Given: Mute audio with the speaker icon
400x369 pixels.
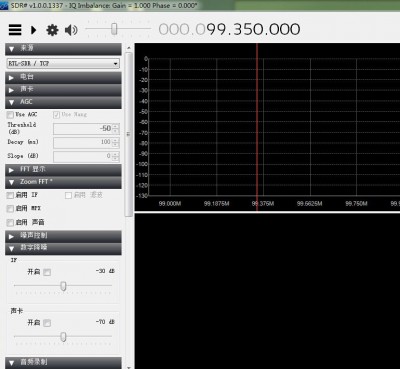Looking at the screenshot, I should [x=71, y=30].
